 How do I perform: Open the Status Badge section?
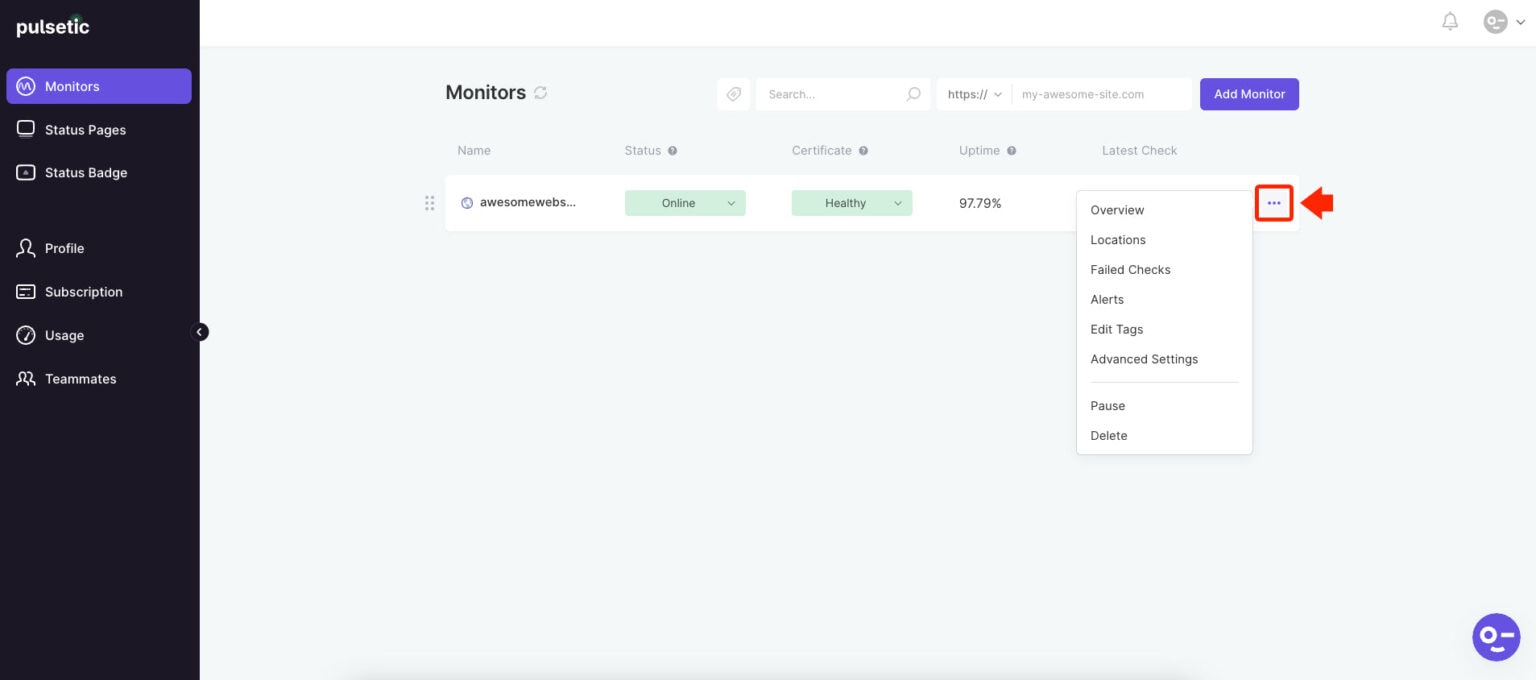point(26,172)
